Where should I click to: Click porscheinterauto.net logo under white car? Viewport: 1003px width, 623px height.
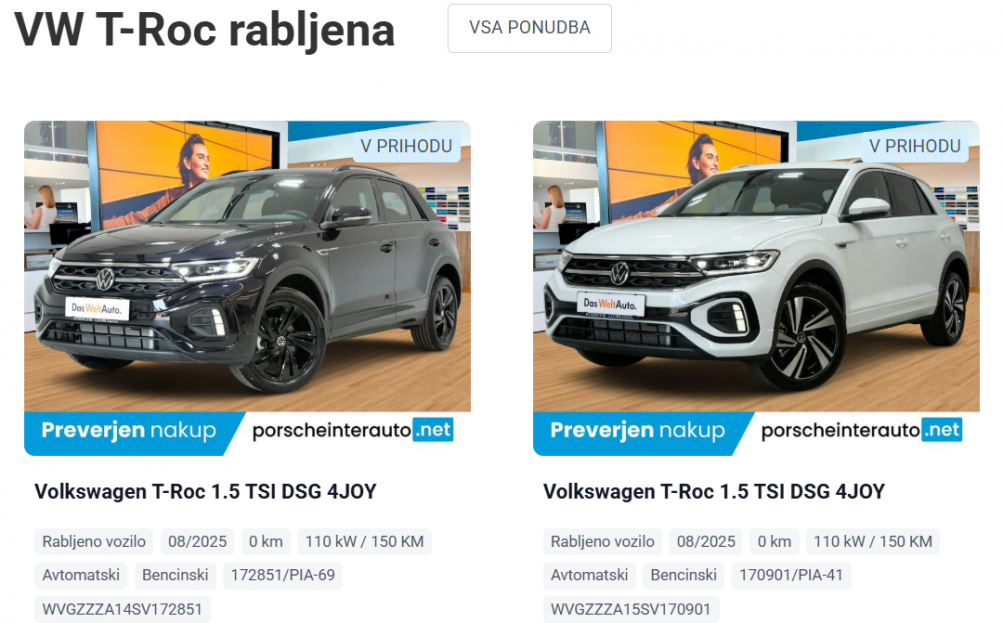tap(861, 430)
